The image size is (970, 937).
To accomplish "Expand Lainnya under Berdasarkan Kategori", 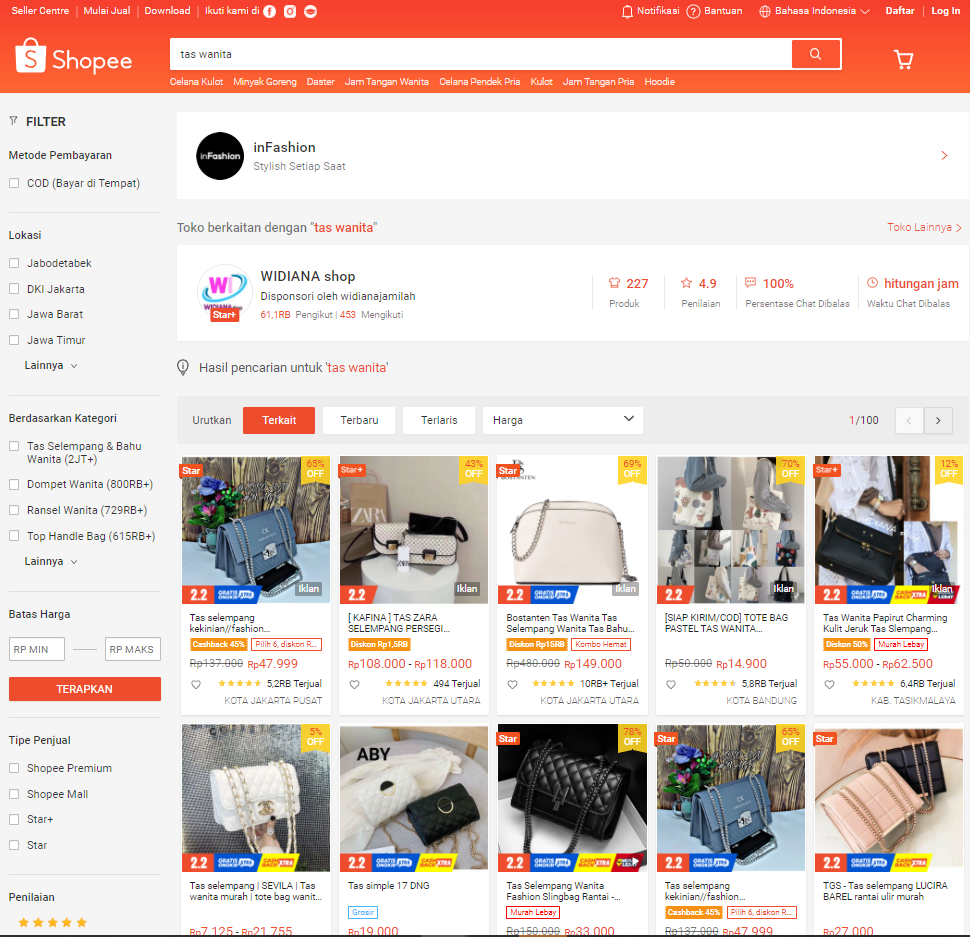I will coord(51,562).
